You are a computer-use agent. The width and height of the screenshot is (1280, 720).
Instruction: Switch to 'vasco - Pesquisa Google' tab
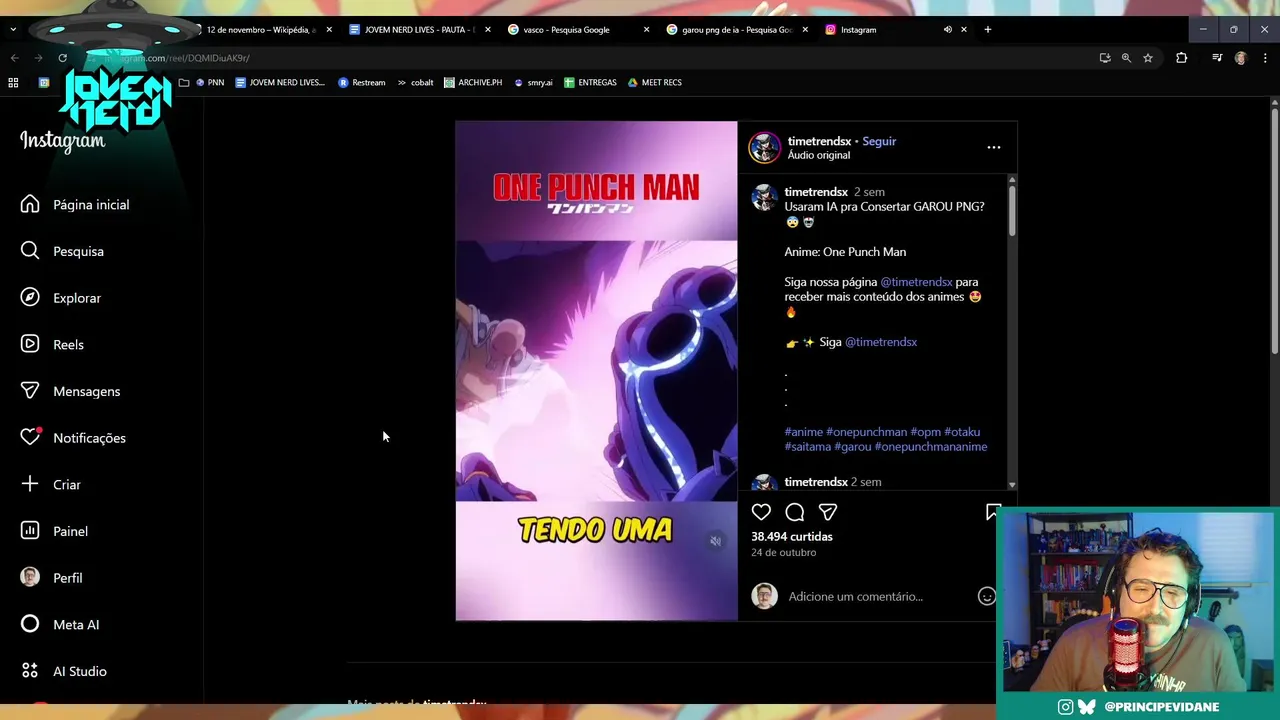tap(578, 30)
